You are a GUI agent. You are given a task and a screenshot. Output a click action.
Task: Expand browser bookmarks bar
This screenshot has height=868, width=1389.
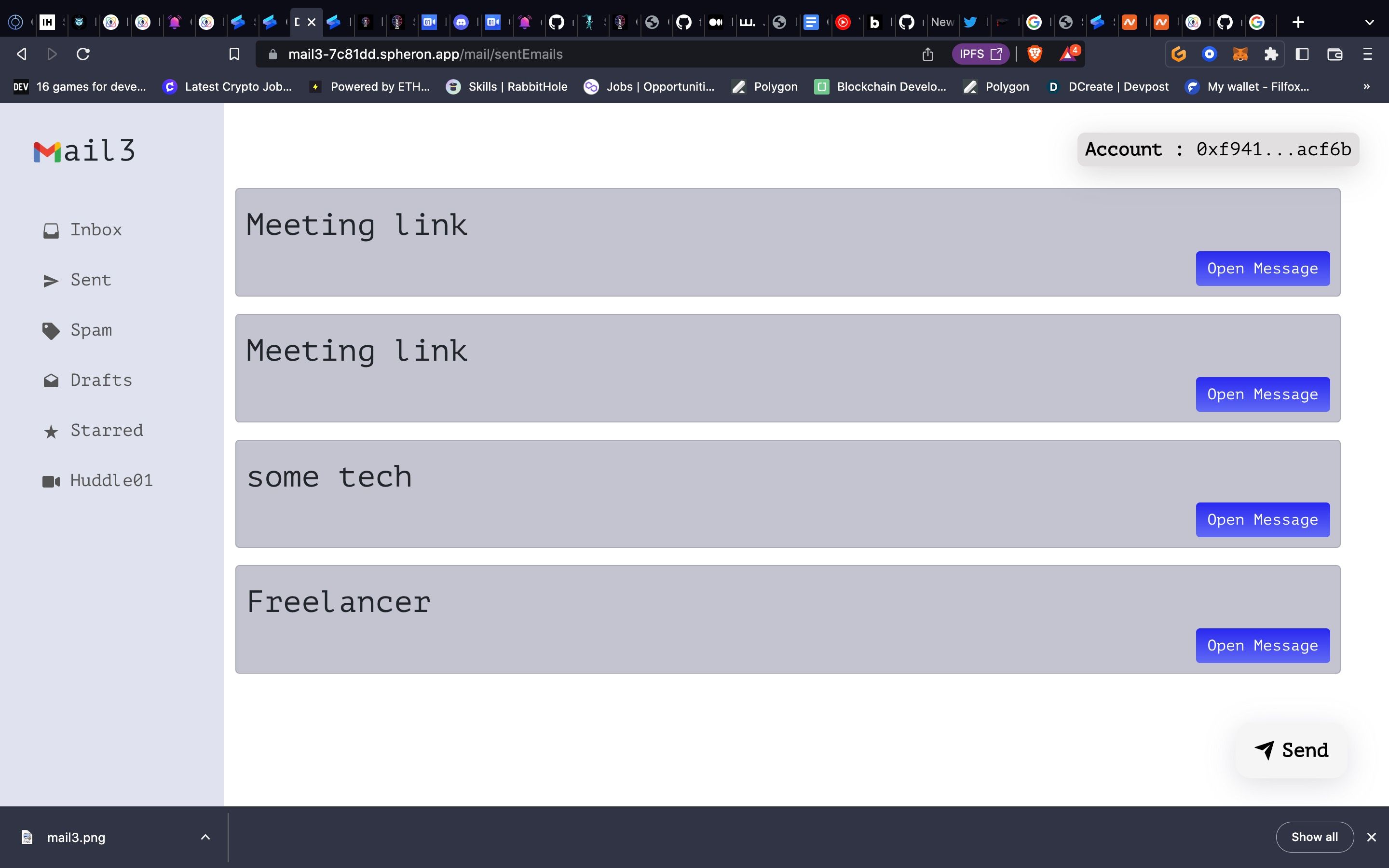coord(1366,87)
